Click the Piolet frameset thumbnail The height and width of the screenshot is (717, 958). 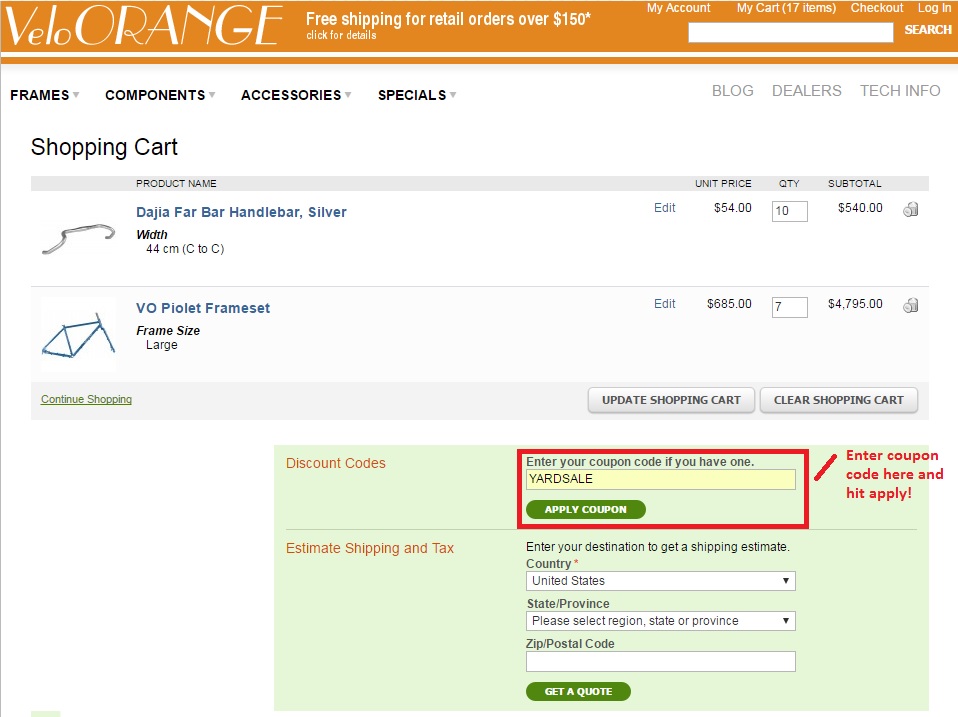click(x=78, y=335)
